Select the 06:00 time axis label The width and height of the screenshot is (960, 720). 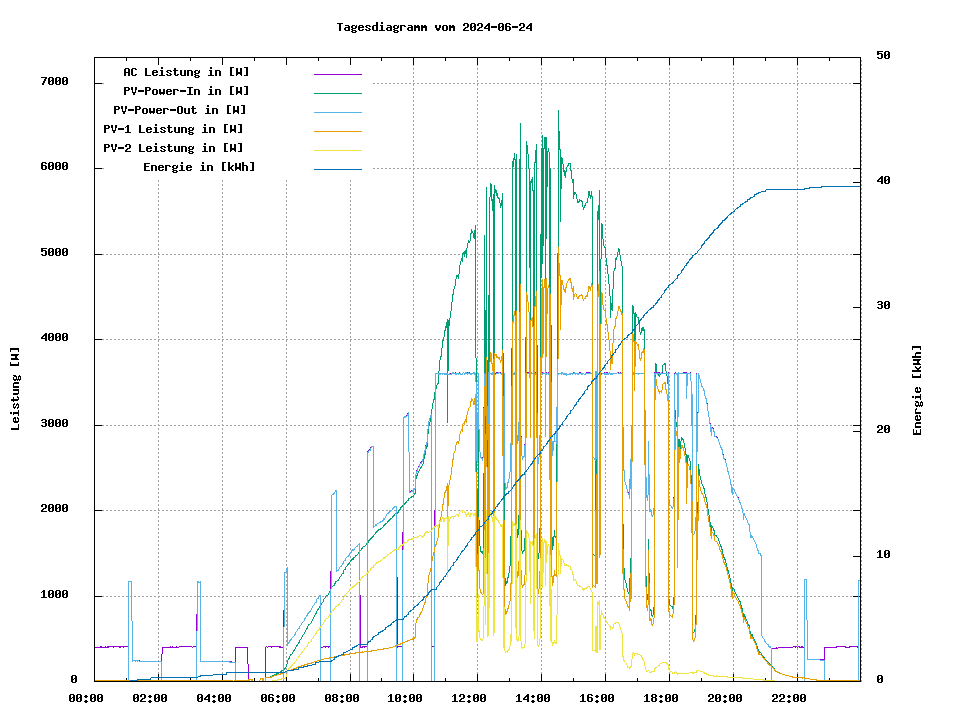(x=278, y=698)
